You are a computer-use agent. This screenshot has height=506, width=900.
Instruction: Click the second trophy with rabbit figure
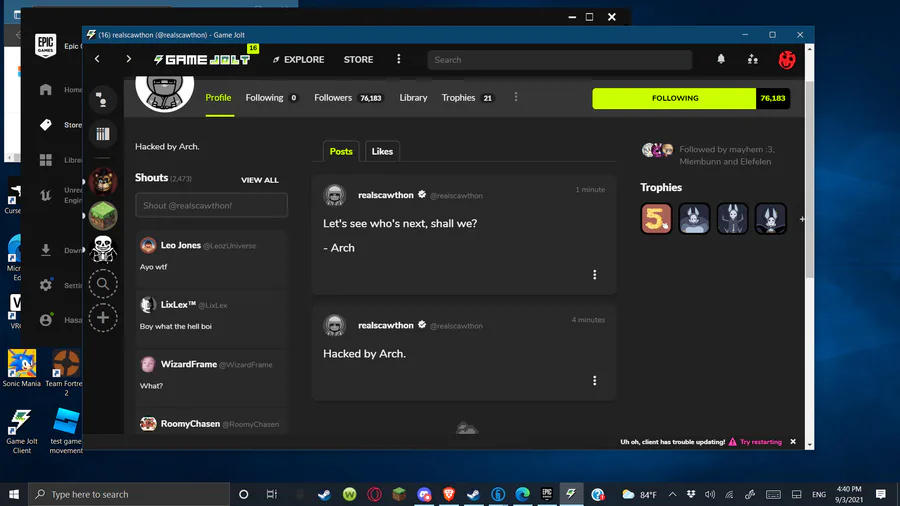pos(694,219)
